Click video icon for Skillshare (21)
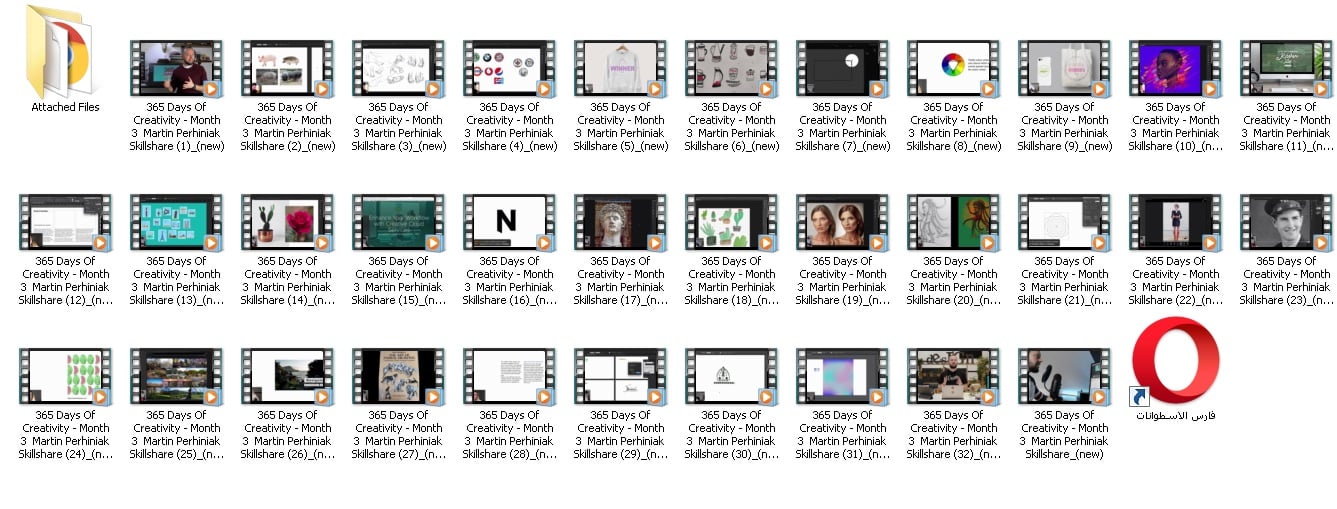 click(x=1065, y=223)
